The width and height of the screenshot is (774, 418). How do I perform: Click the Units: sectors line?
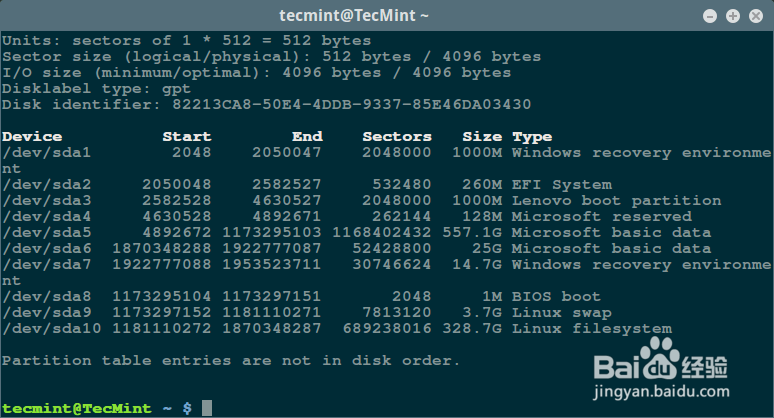[187, 40]
